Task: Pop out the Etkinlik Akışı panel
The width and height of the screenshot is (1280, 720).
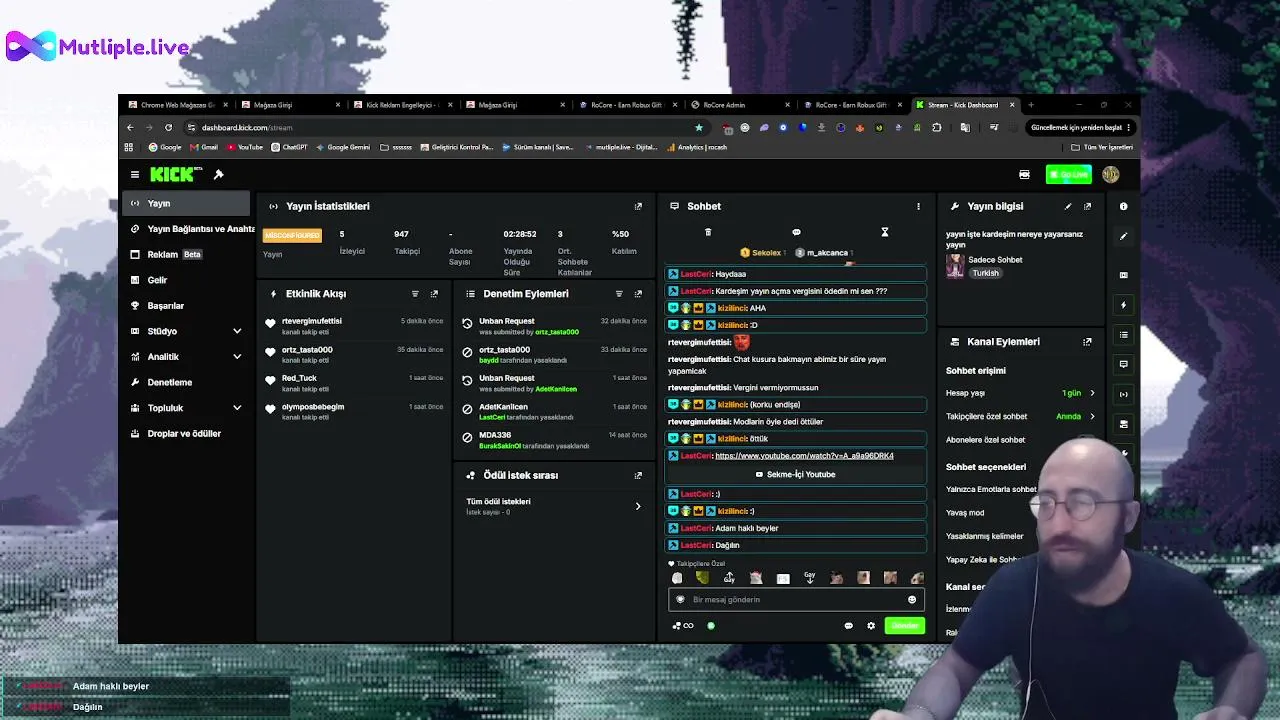Action: point(434,294)
